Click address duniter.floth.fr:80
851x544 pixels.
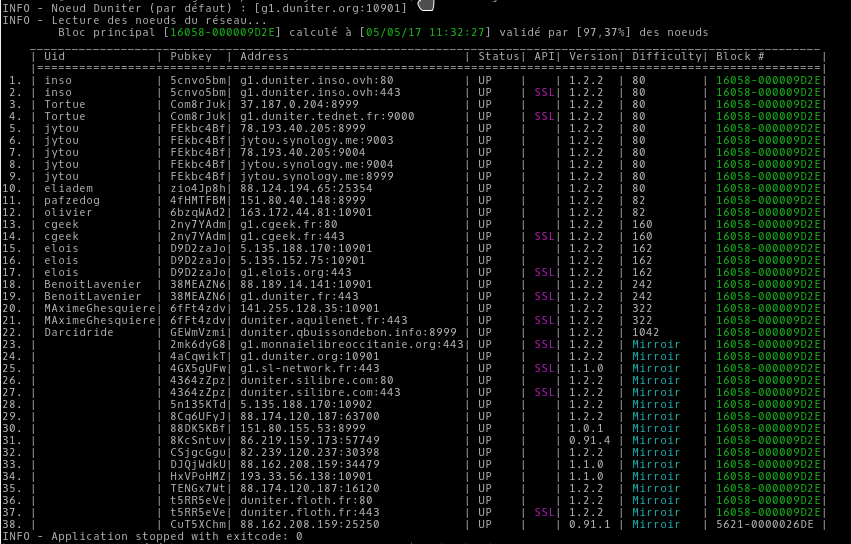(306, 500)
